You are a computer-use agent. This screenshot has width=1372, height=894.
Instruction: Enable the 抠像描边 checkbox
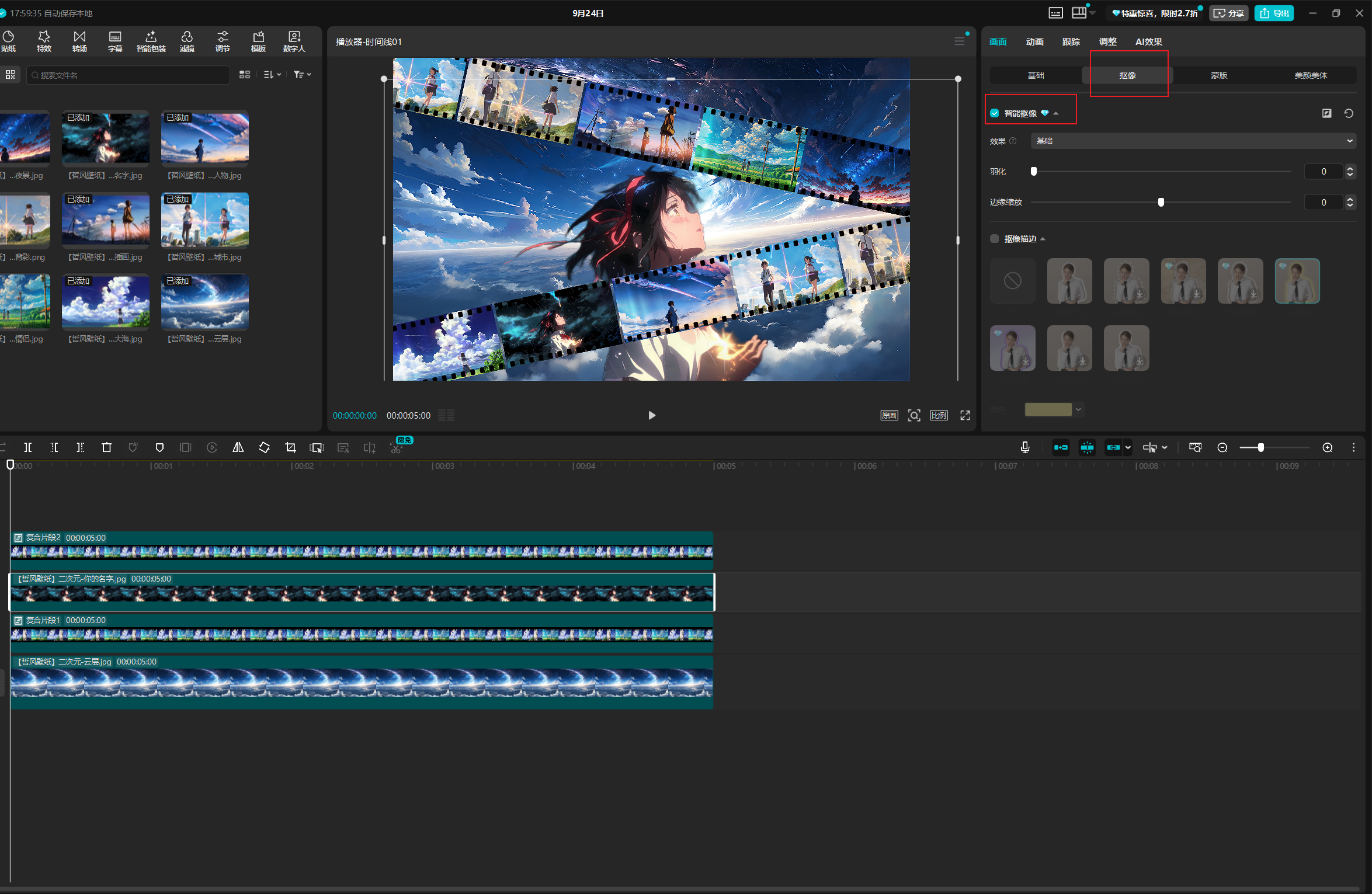pyautogui.click(x=995, y=239)
